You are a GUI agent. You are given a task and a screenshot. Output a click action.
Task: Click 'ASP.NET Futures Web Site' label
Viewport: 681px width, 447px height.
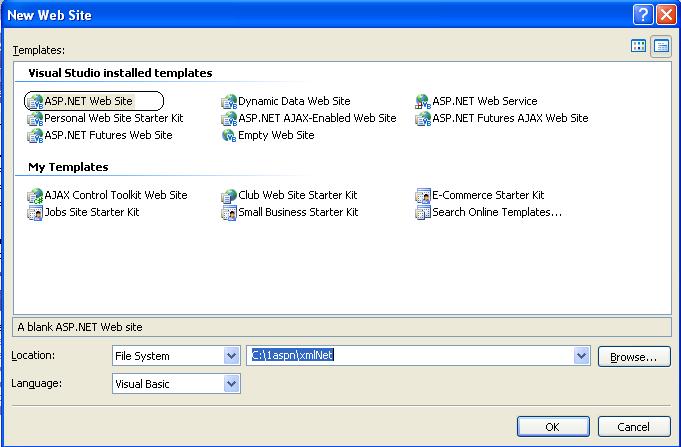108,135
